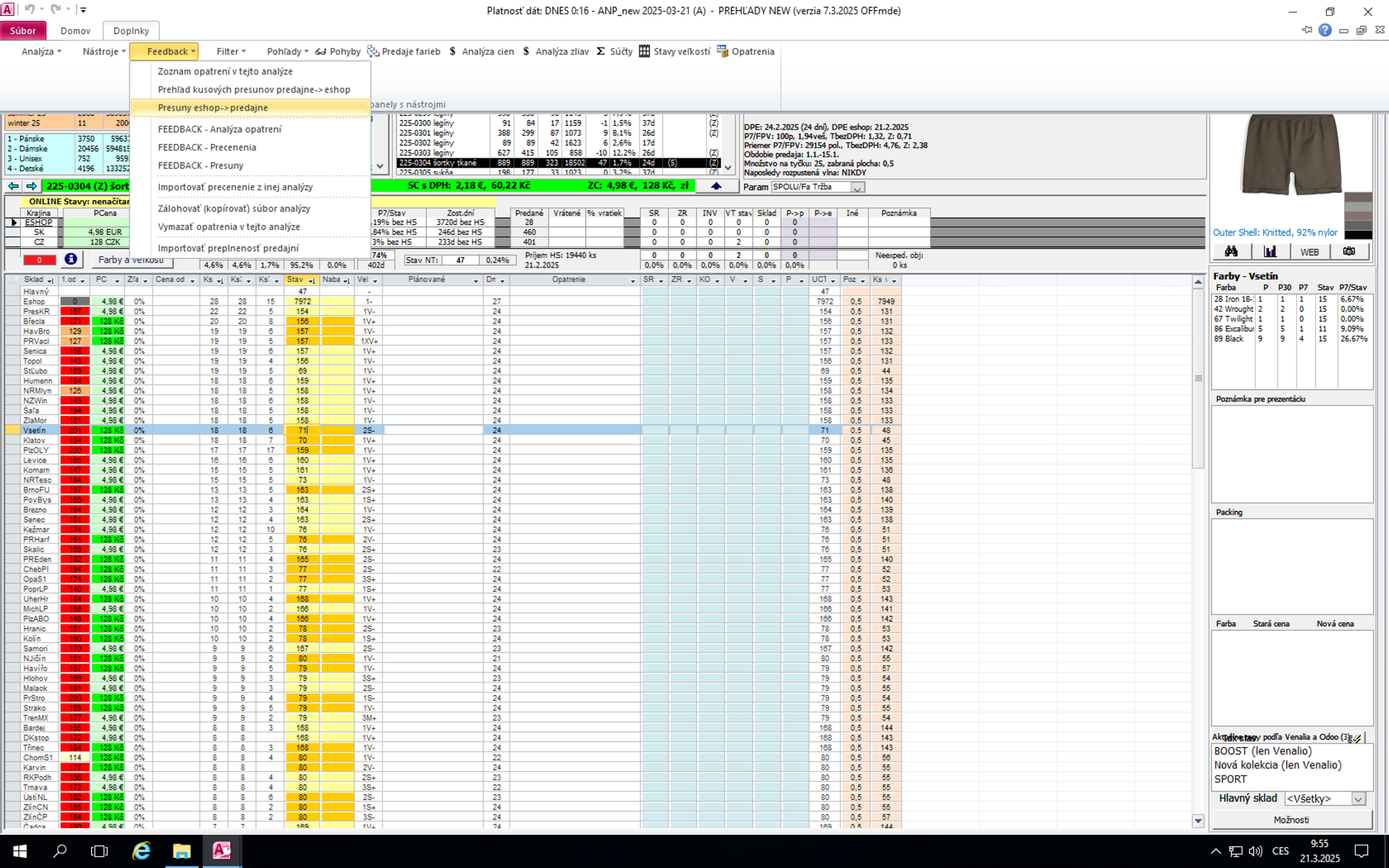This screenshot has width=1389, height=868.
Task: Pick the black color swatch by product image
Action: 1358,234
